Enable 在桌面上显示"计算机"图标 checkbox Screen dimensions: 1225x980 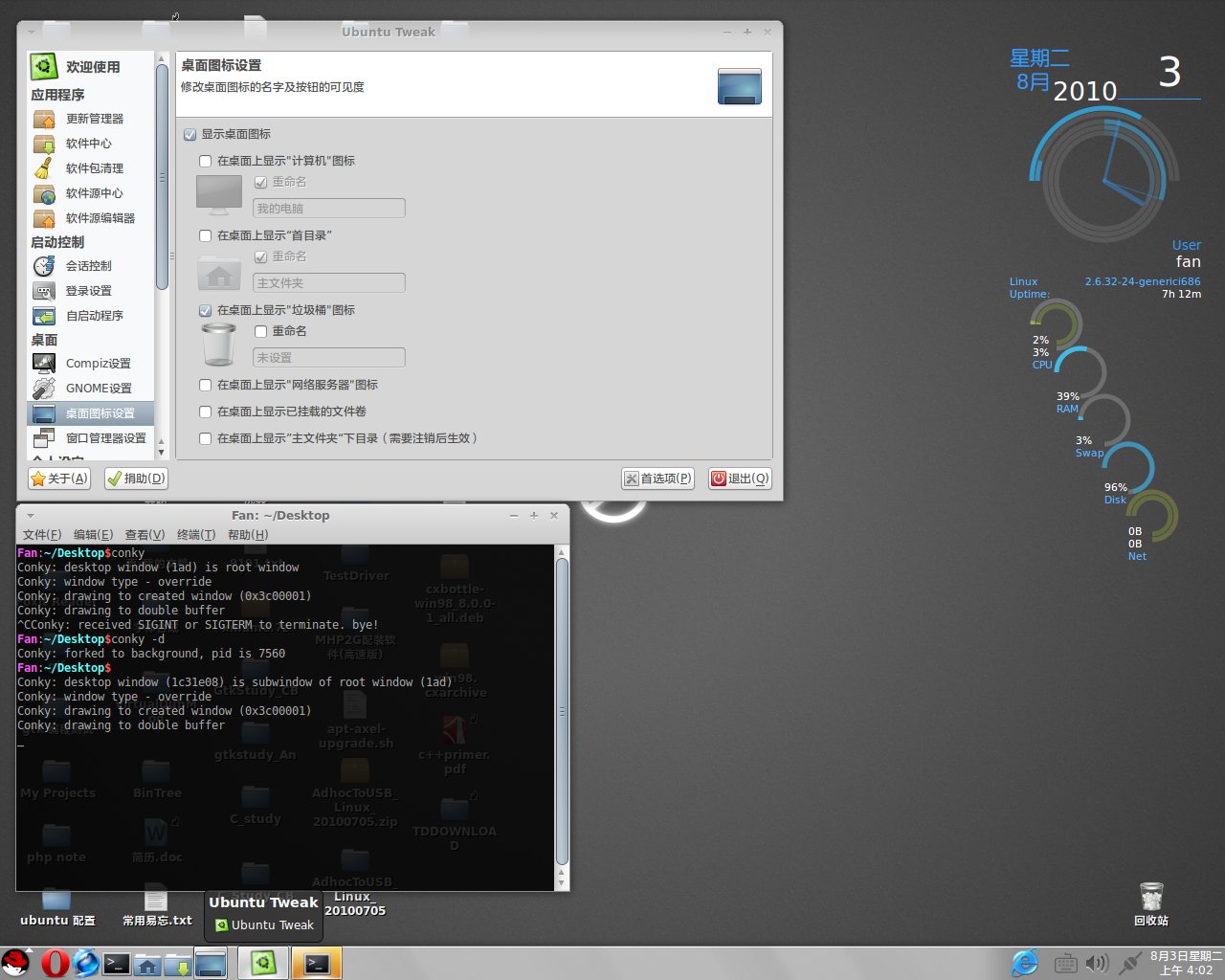(x=205, y=161)
